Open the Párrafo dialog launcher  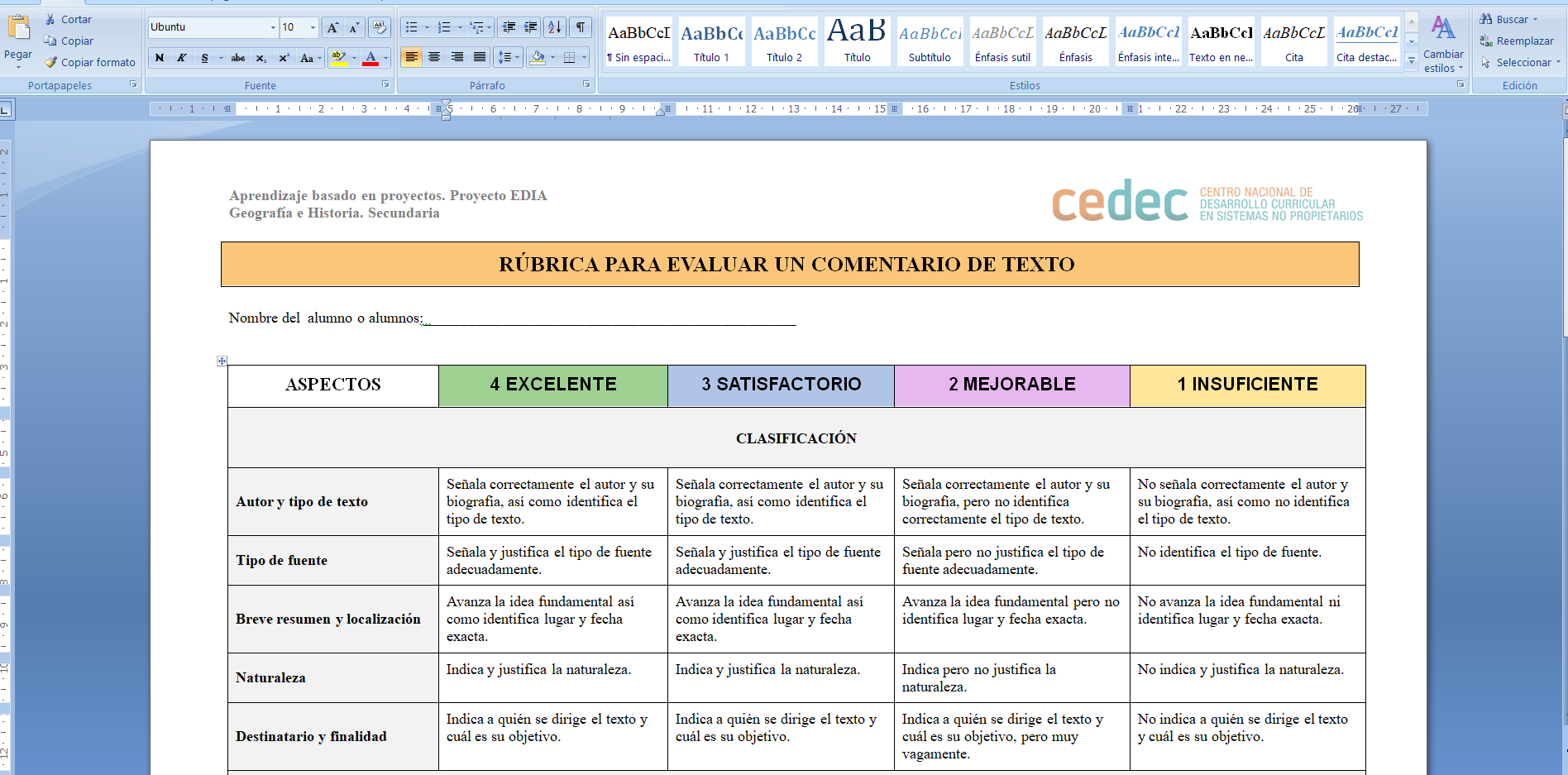586,84
